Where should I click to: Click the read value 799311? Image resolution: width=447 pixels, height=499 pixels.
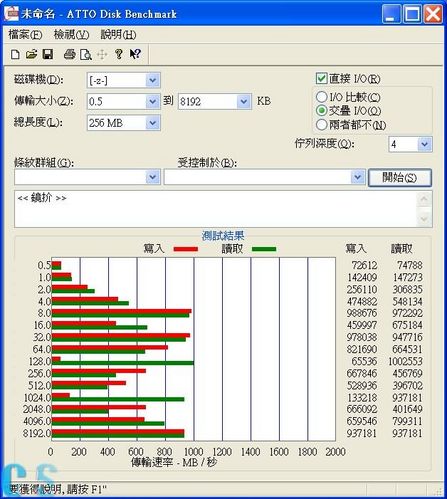pyautogui.click(x=407, y=421)
